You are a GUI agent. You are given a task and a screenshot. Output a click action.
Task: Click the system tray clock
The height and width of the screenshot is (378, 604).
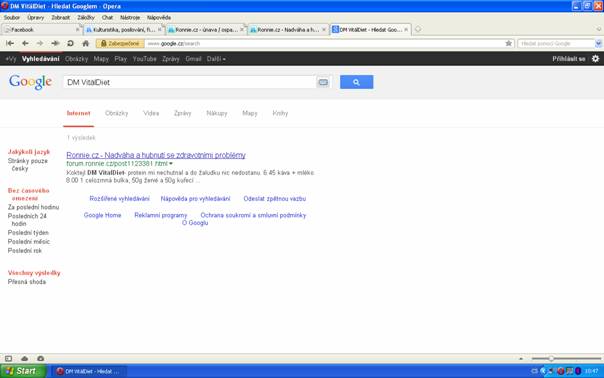[591, 371]
